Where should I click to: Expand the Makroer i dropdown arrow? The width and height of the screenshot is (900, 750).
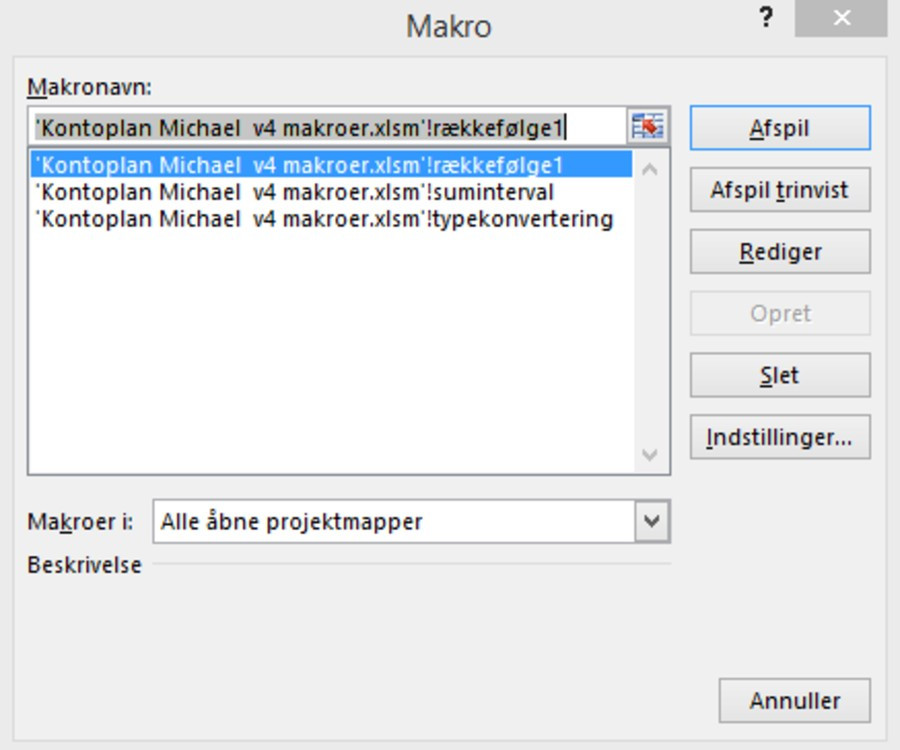652,521
